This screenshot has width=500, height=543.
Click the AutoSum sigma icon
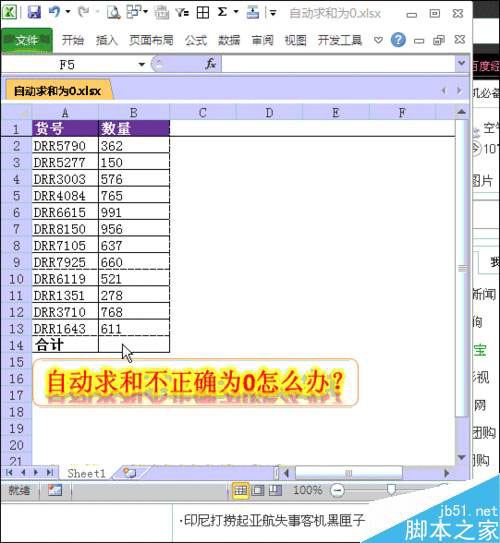[x=222, y=12]
